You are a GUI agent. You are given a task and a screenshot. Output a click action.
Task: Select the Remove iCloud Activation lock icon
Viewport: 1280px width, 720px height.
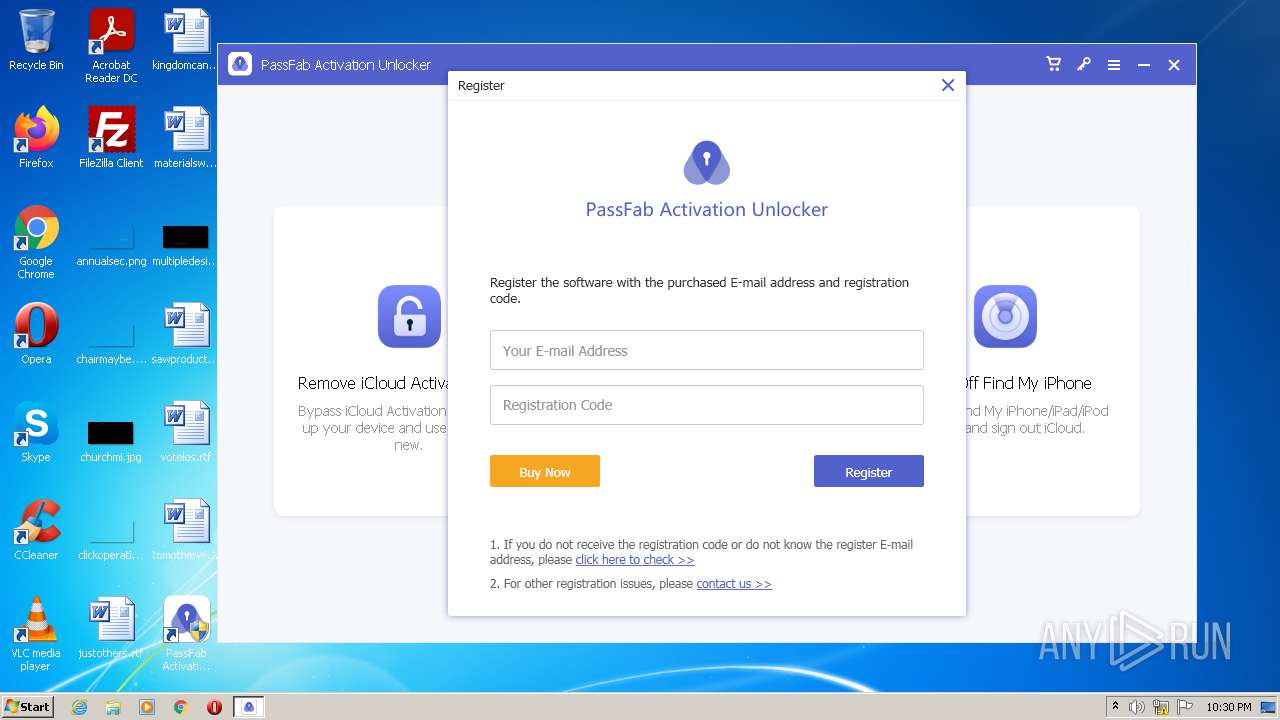point(409,316)
